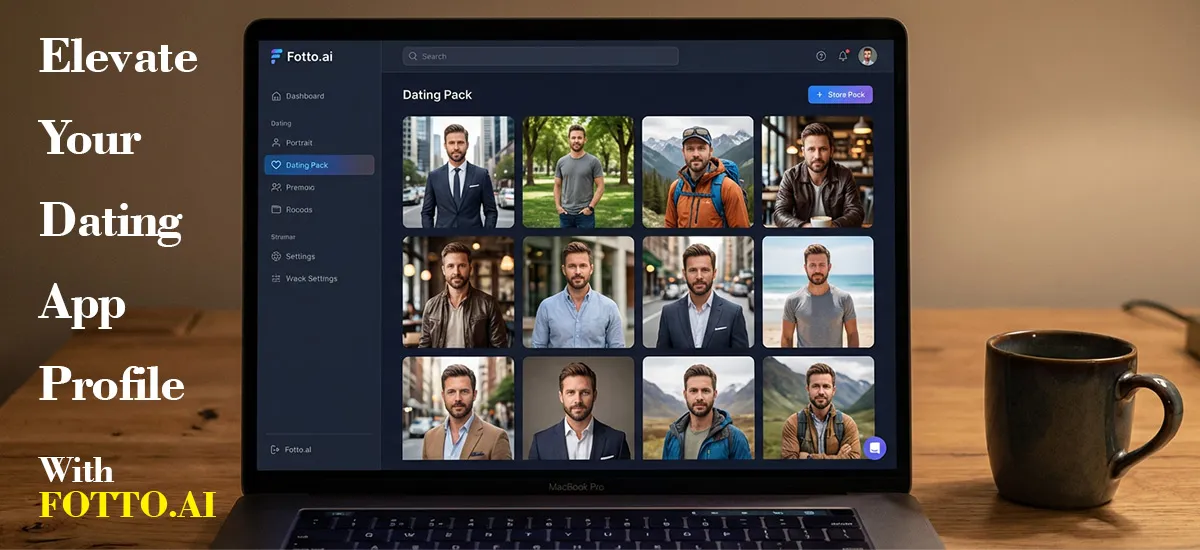Open the orange jacket mountain photo
Screen dimensions: 1200x550
point(697,172)
